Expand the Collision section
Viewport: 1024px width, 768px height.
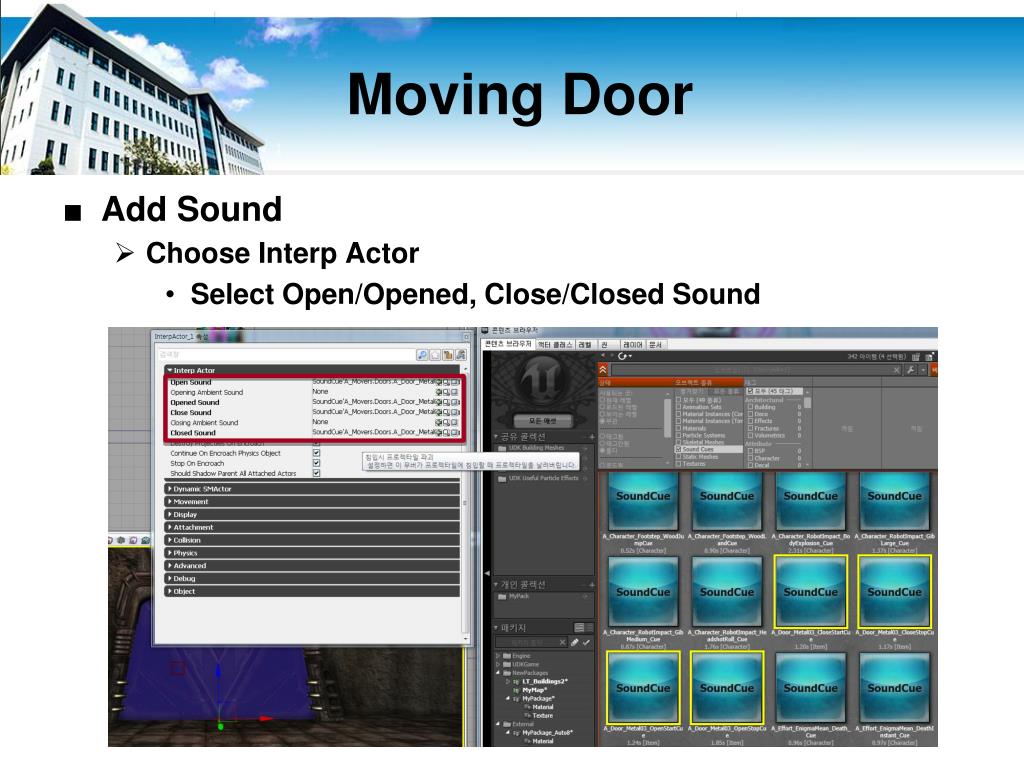pyautogui.click(x=169, y=540)
